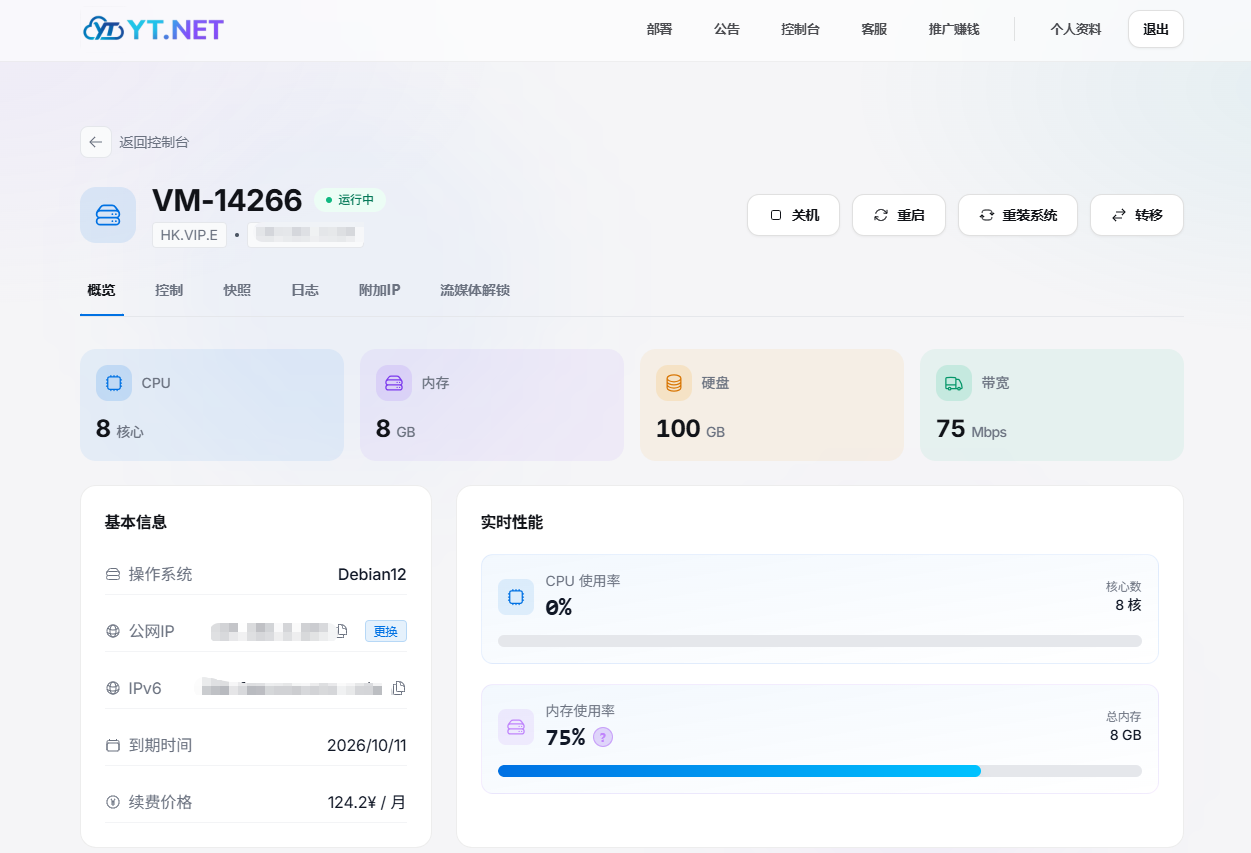Open 部署 in the top navigation
The width and height of the screenshot is (1251, 853).
(x=660, y=29)
